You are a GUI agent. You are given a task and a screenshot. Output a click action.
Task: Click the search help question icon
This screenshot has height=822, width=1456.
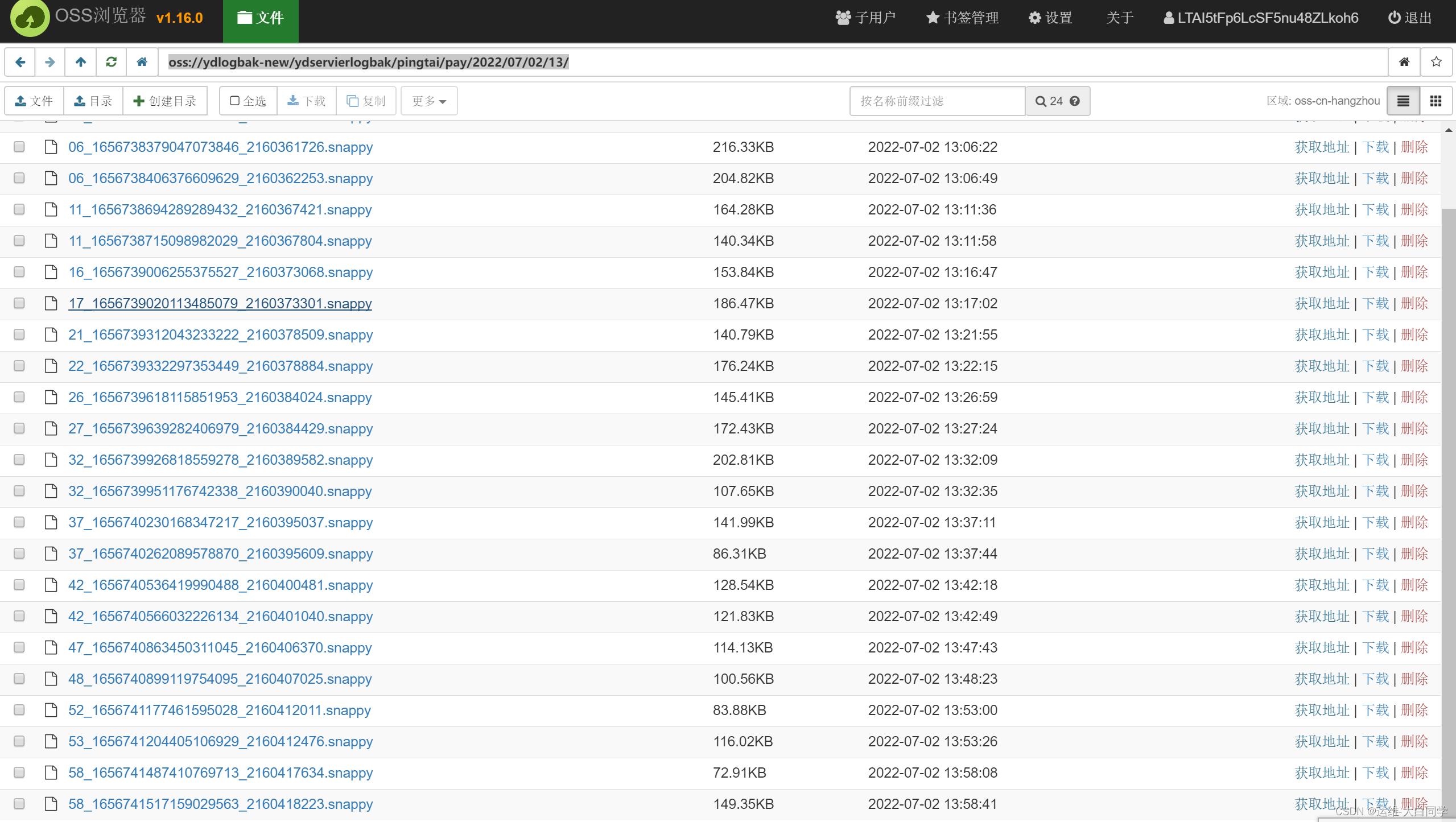[1075, 101]
